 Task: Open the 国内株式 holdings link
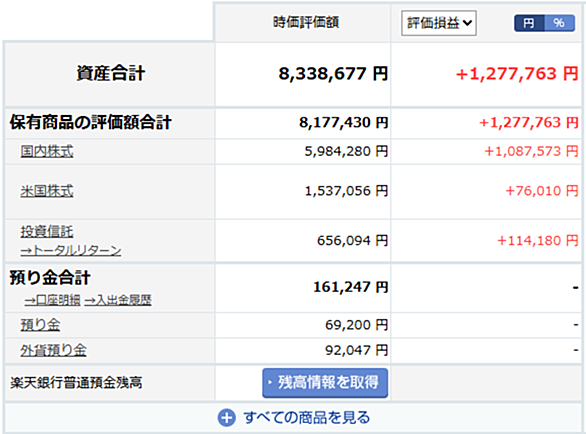point(47,151)
